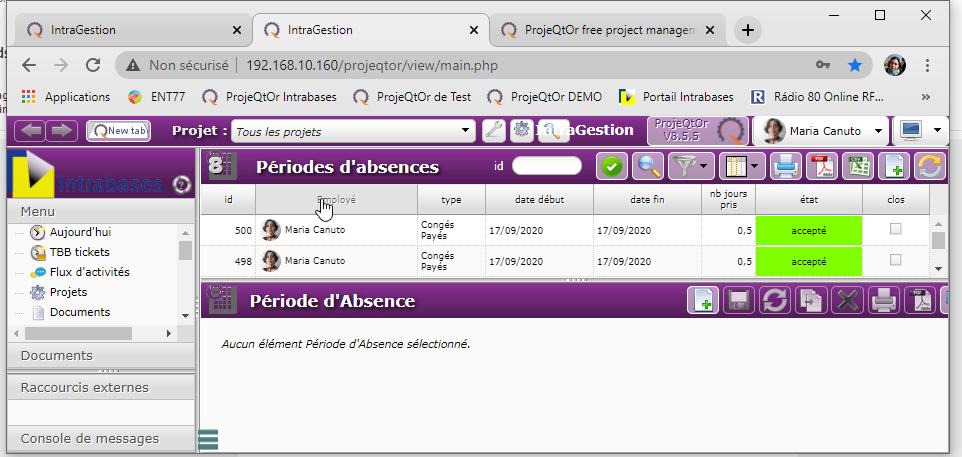Open the column selector dropdown
Screen dimensions: 962x457
(x=742, y=166)
